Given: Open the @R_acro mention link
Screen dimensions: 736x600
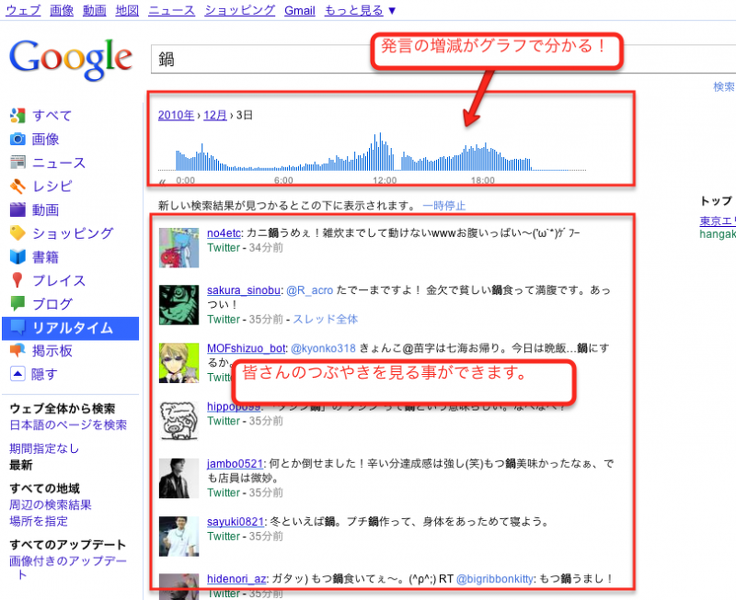Looking at the screenshot, I should tap(309, 290).
